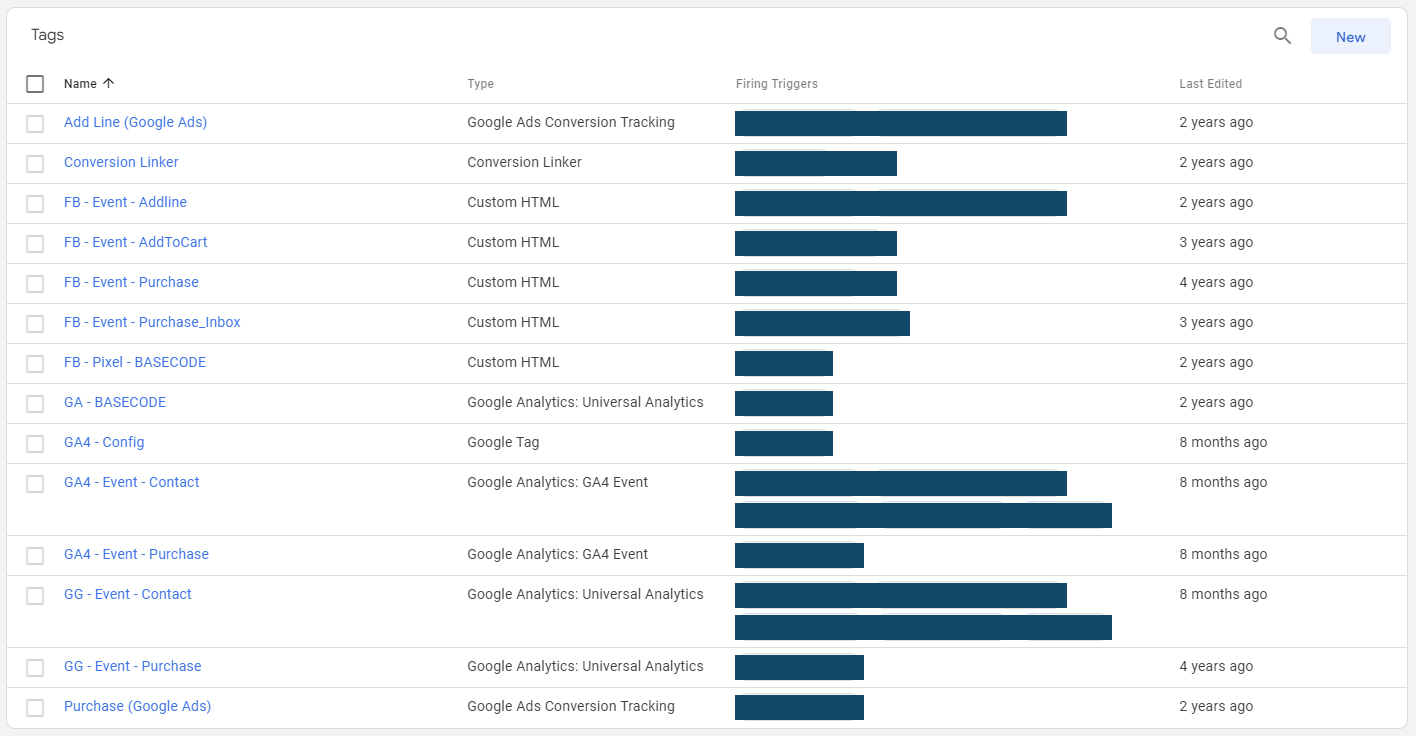Toggle the select-all tags checkbox
The image size is (1416, 736).
pyautogui.click(x=35, y=84)
